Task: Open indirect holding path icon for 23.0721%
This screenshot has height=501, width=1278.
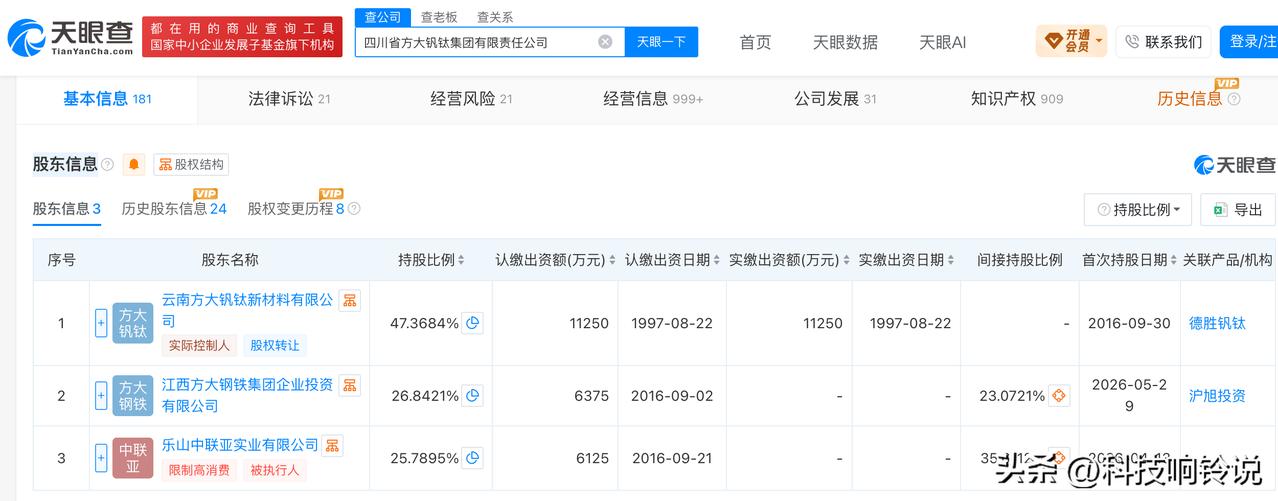Action: click(1059, 396)
